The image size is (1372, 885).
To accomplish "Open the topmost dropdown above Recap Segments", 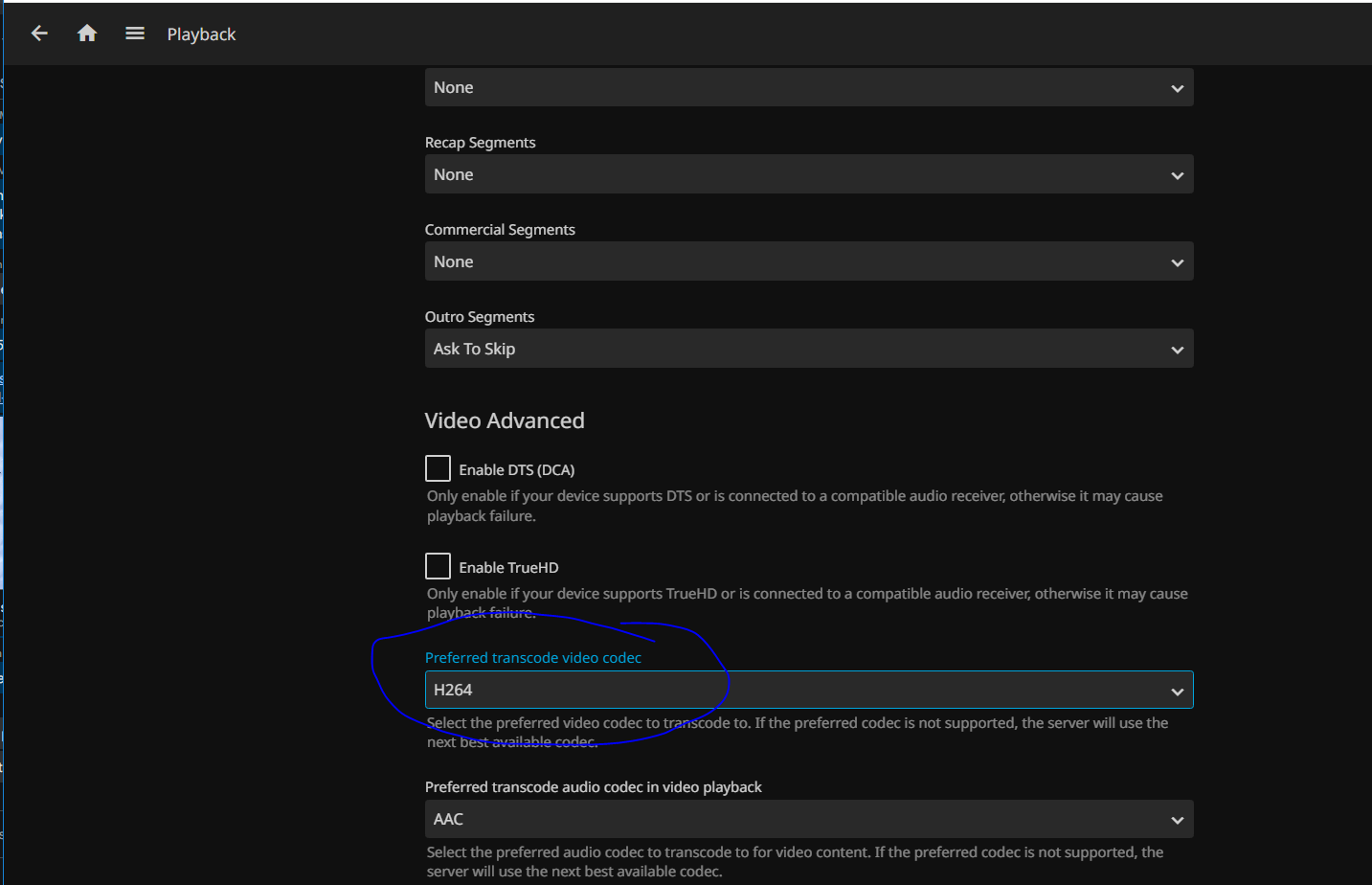I will point(808,87).
